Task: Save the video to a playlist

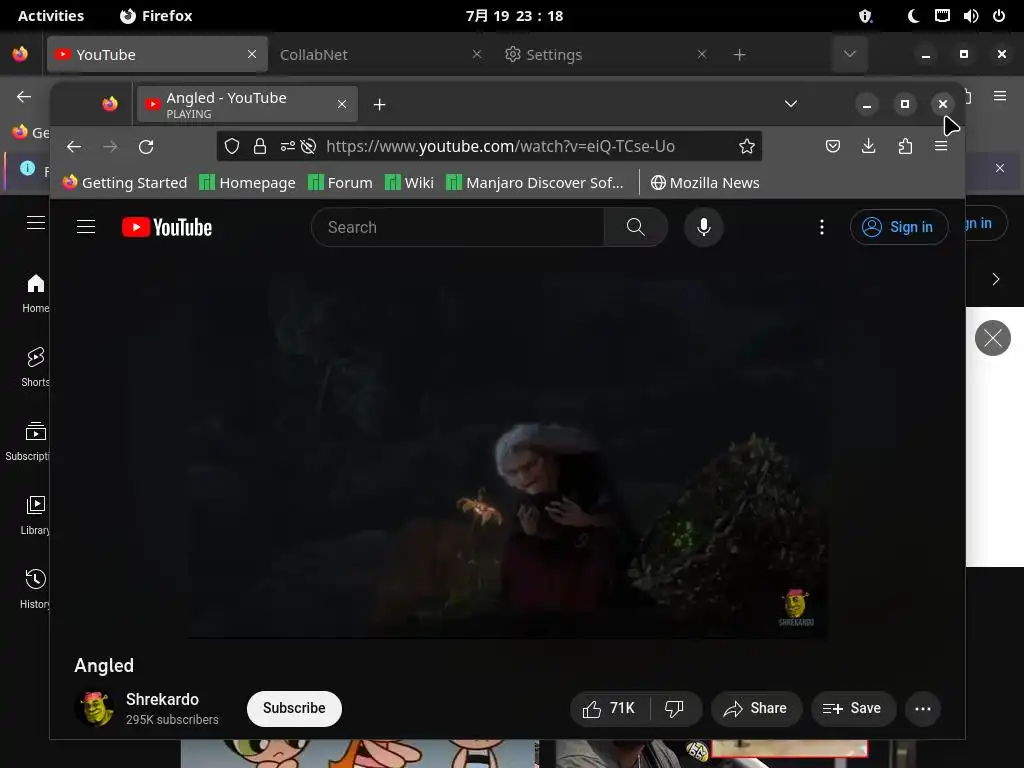Action: (852, 709)
